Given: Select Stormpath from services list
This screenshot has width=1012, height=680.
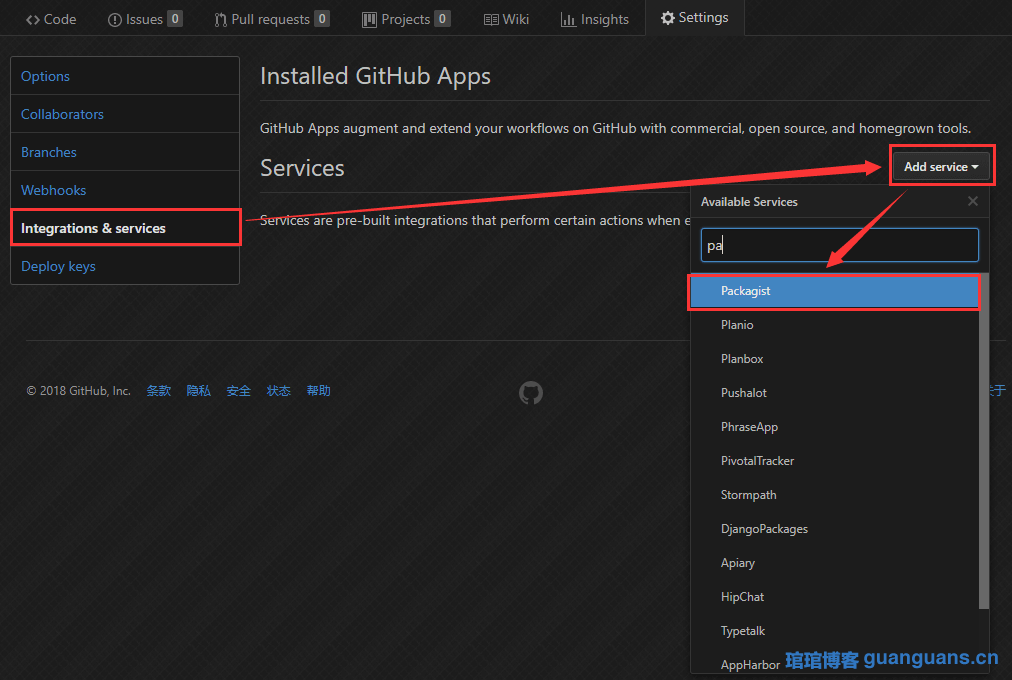Looking at the screenshot, I should pos(835,495).
